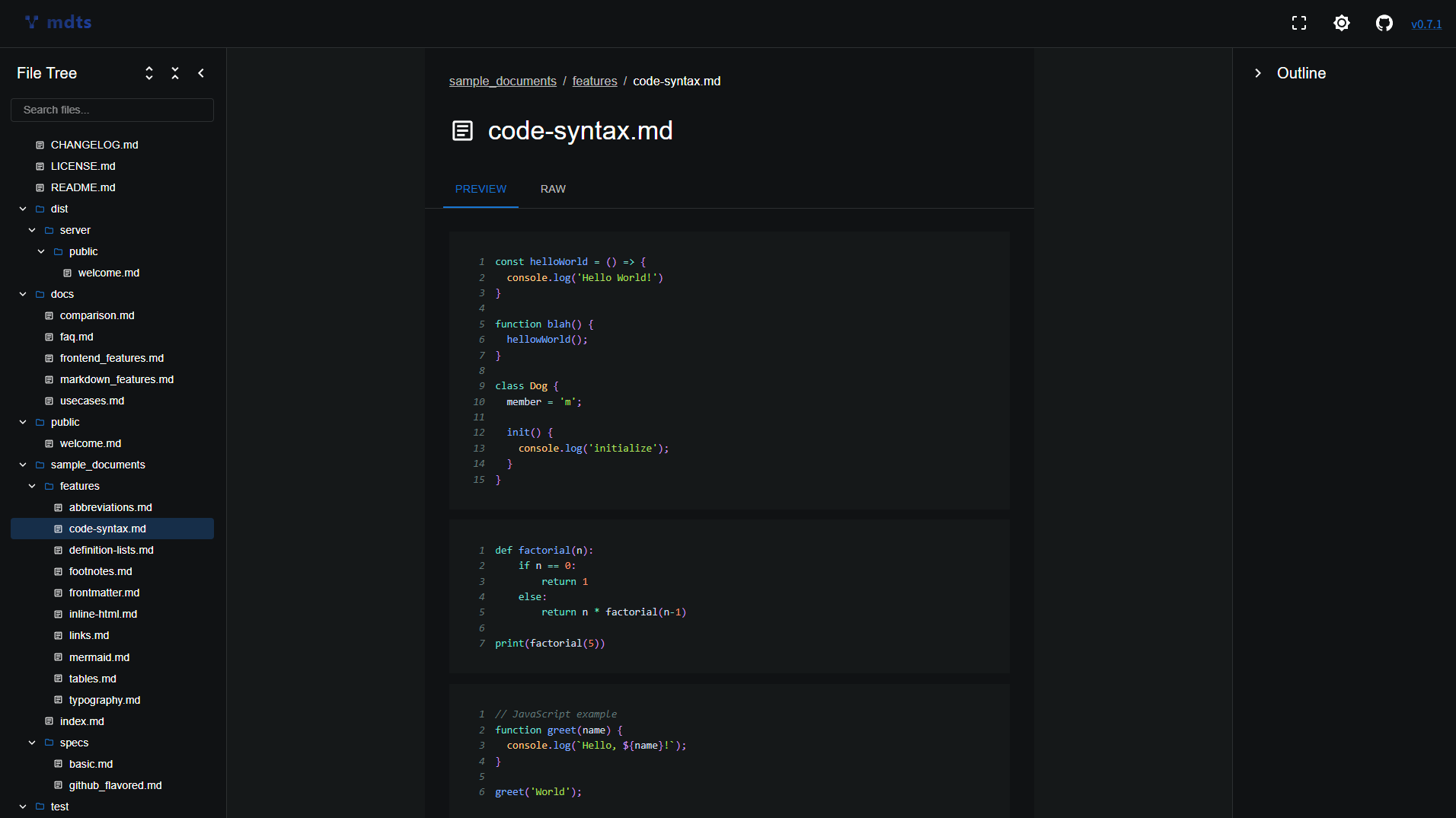This screenshot has height=818, width=1456.
Task: Open abbreviations.md file
Action: pos(110,507)
